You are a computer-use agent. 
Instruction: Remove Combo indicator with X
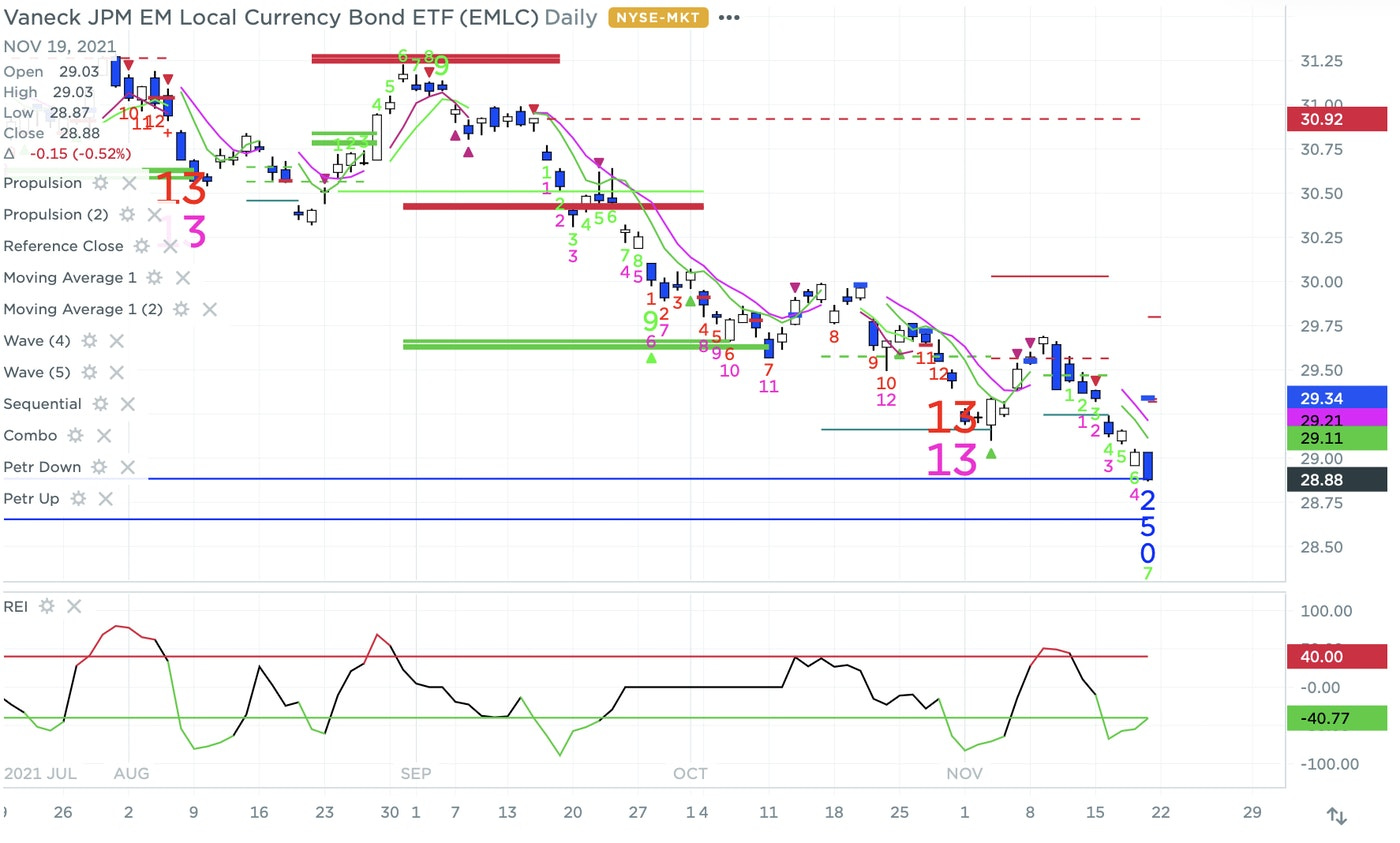(x=104, y=436)
